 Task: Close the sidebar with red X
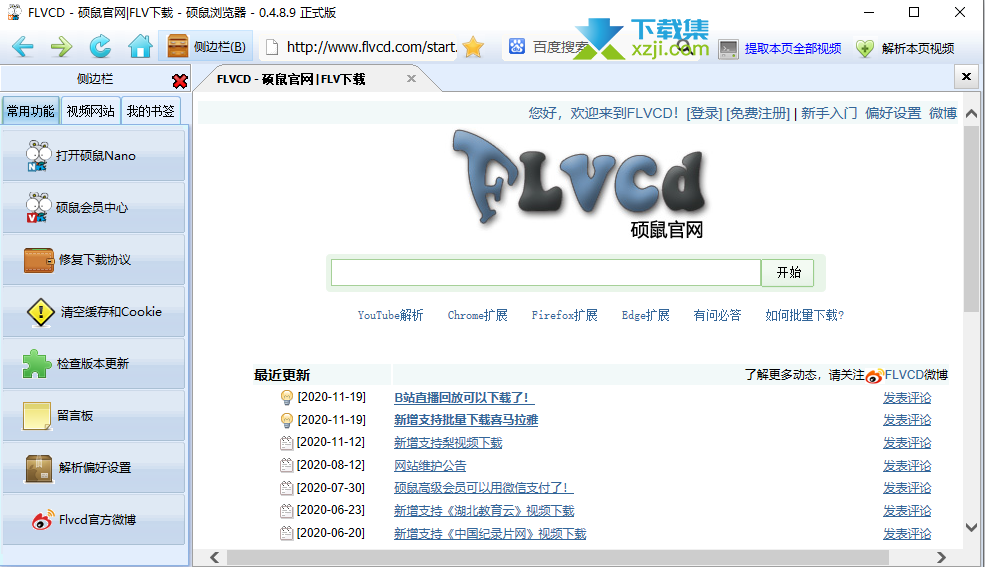180,80
